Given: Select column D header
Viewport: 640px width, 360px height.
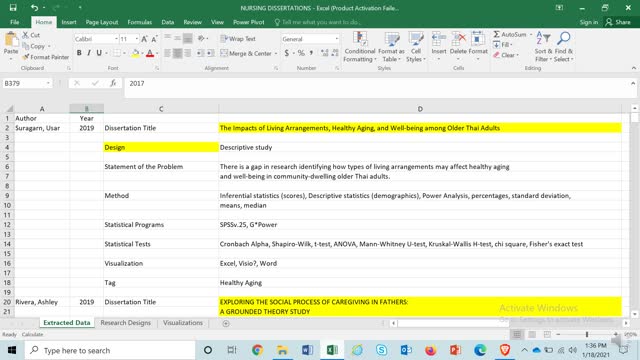Looking at the screenshot, I should 420,109.
